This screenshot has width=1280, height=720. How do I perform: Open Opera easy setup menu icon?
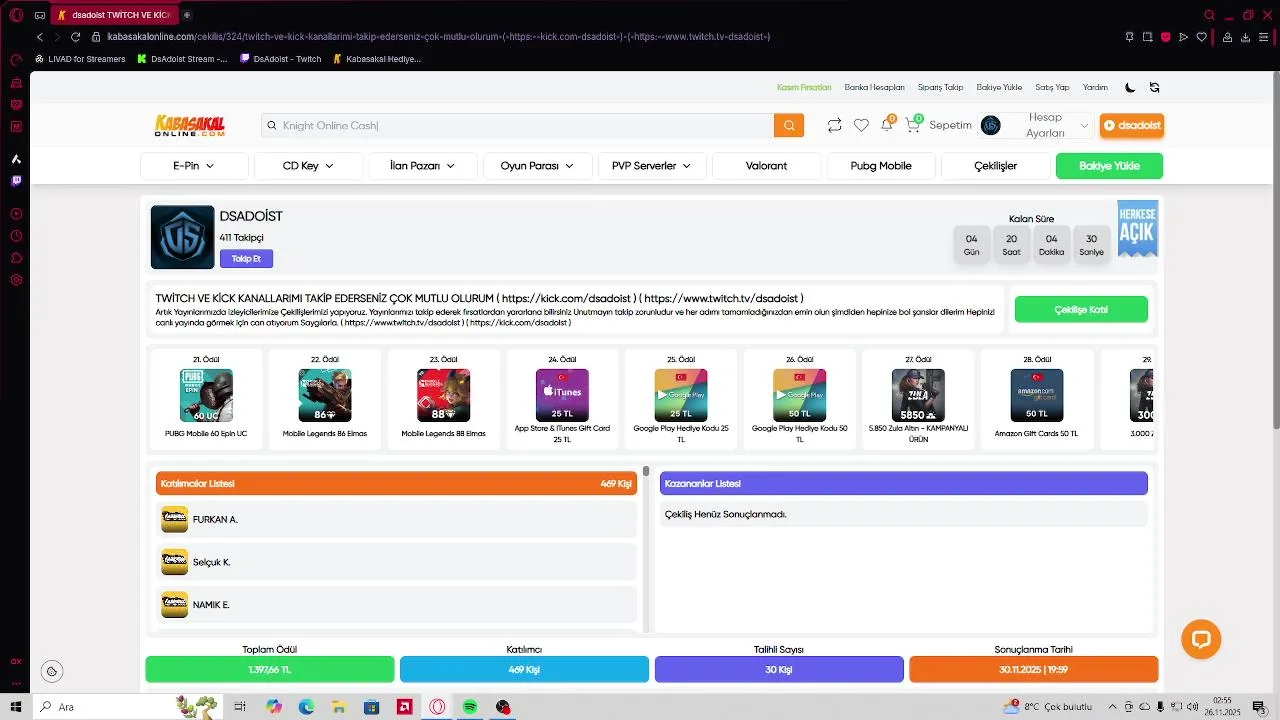[x=1264, y=37]
